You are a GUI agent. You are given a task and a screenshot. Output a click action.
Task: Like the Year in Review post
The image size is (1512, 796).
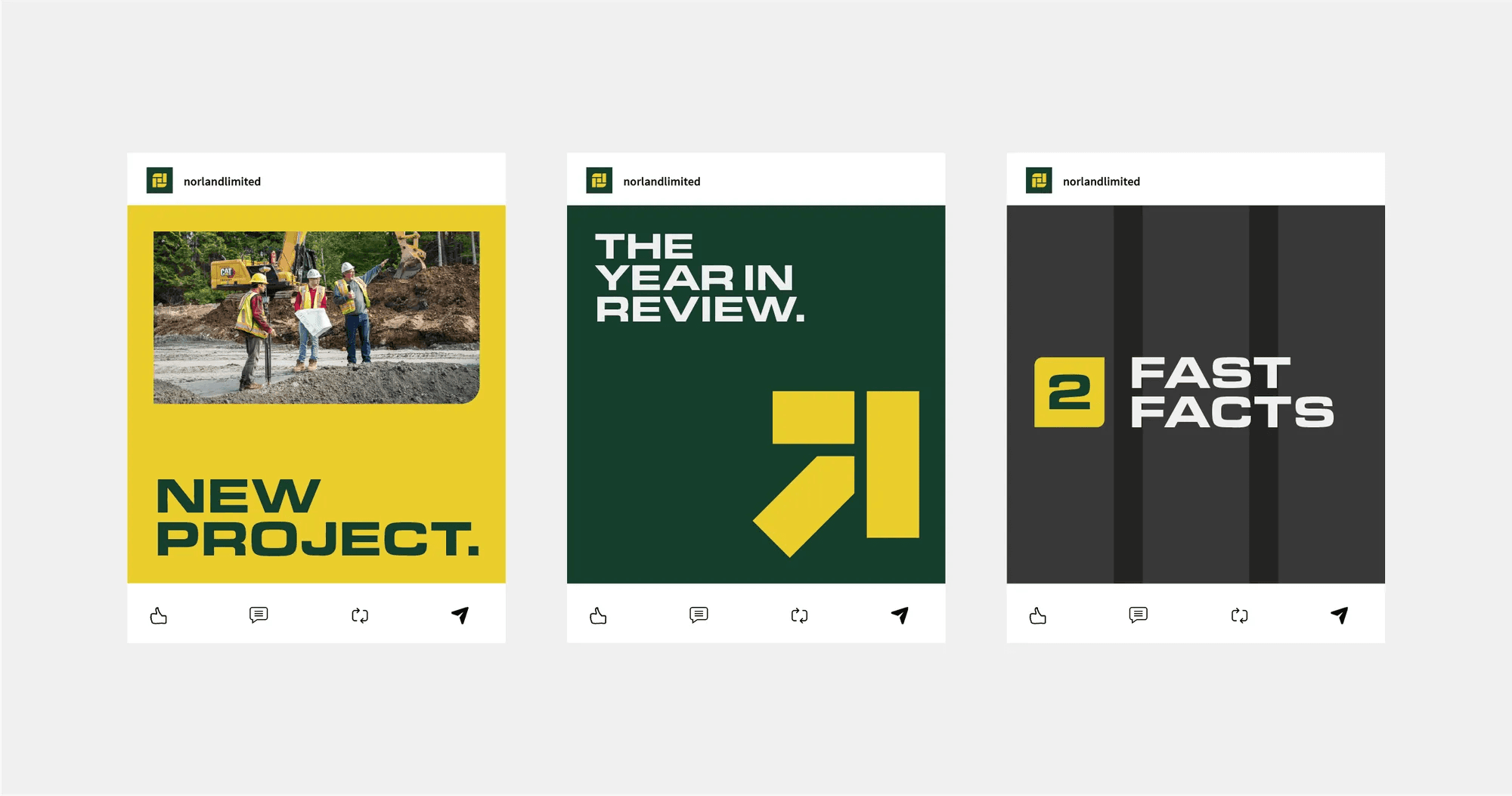(x=598, y=616)
